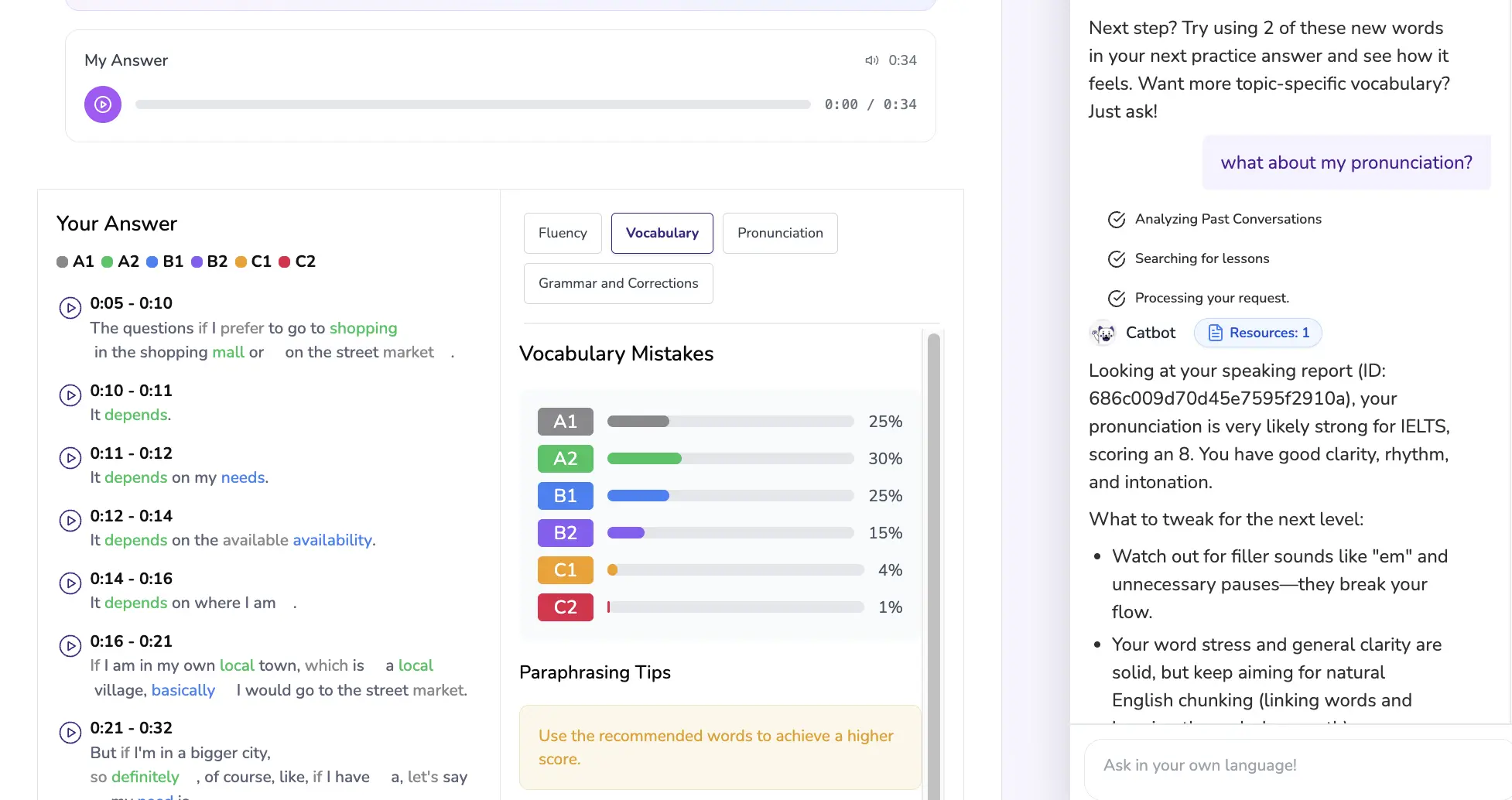The height and width of the screenshot is (800, 1512).
Task: Play the 0:12 - 0:14 answer segment
Action: [x=70, y=520]
